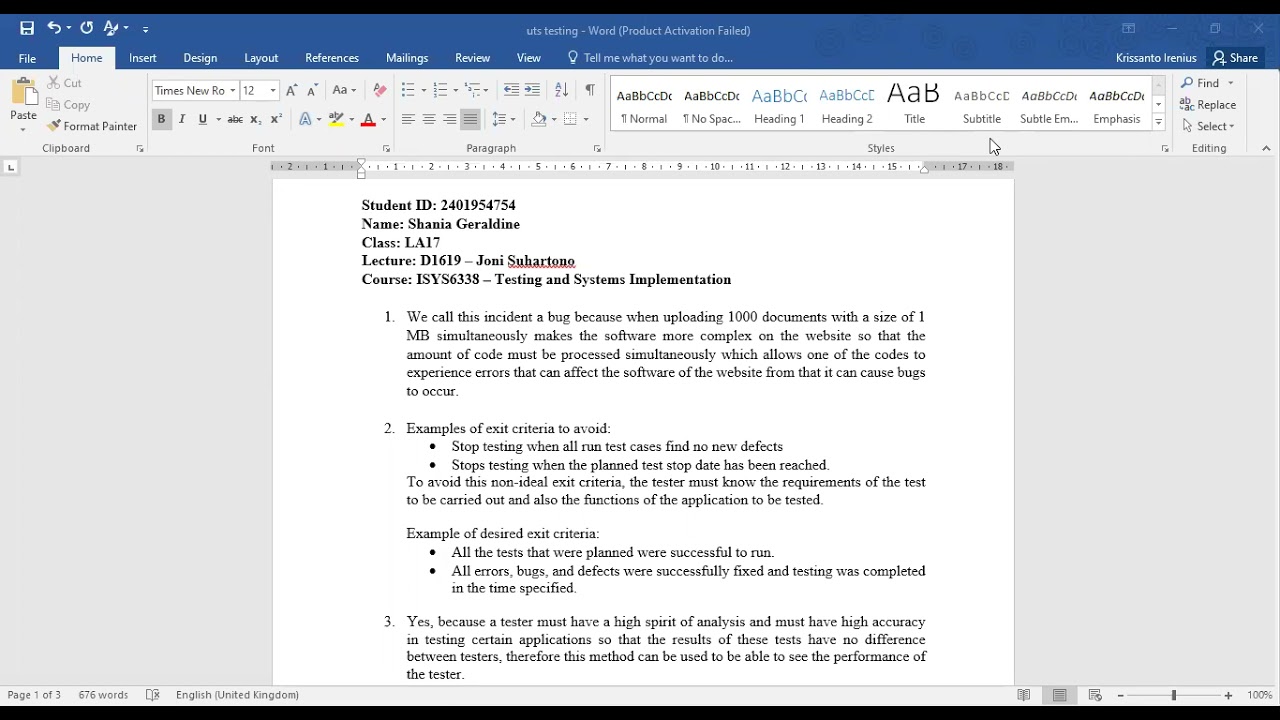The width and height of the screenshot is (1280, 720).
Task: Cut the selected text
Action: tap(64, 83)
